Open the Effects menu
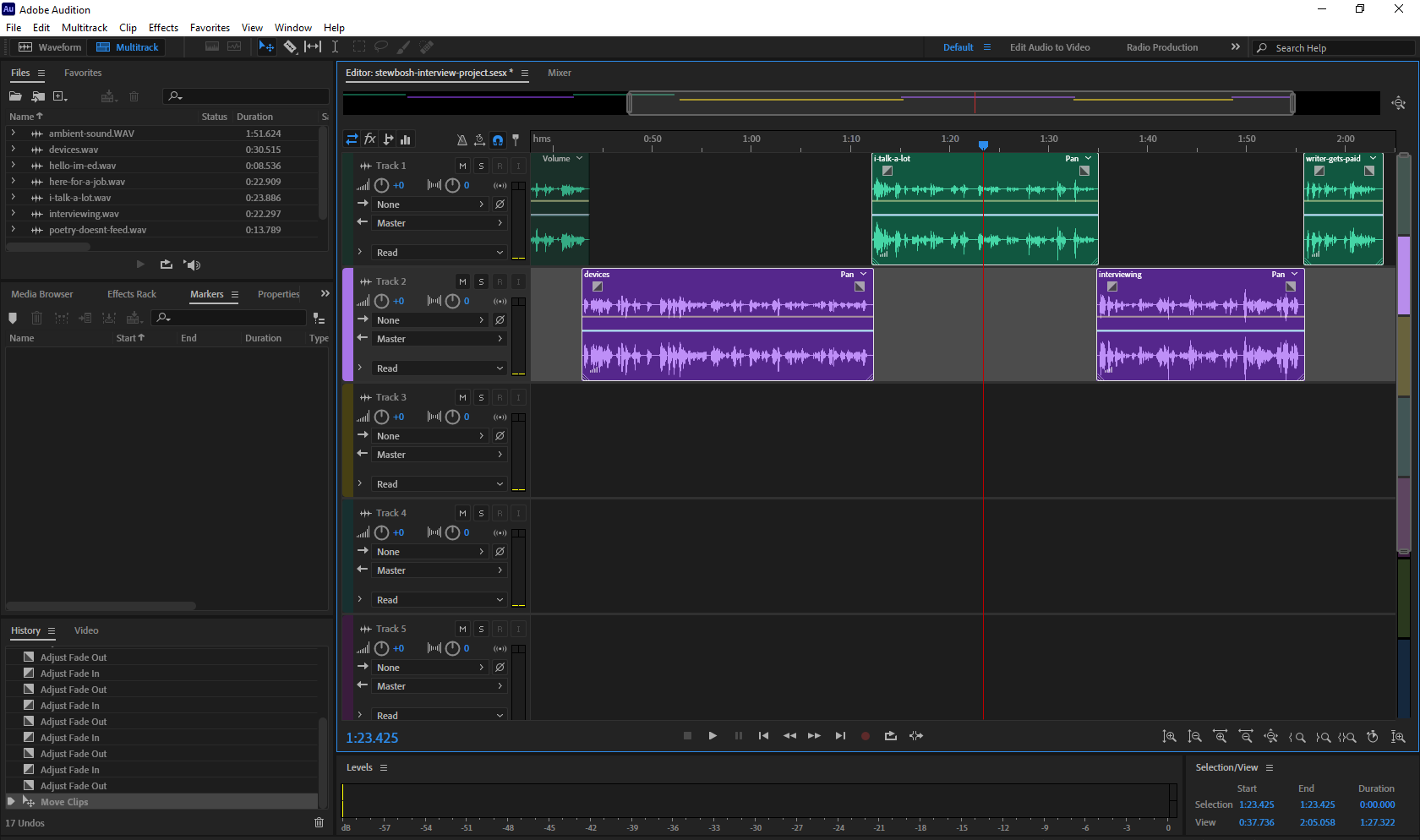The width and height of the screenshot is (1420, 840). (163, 27)
